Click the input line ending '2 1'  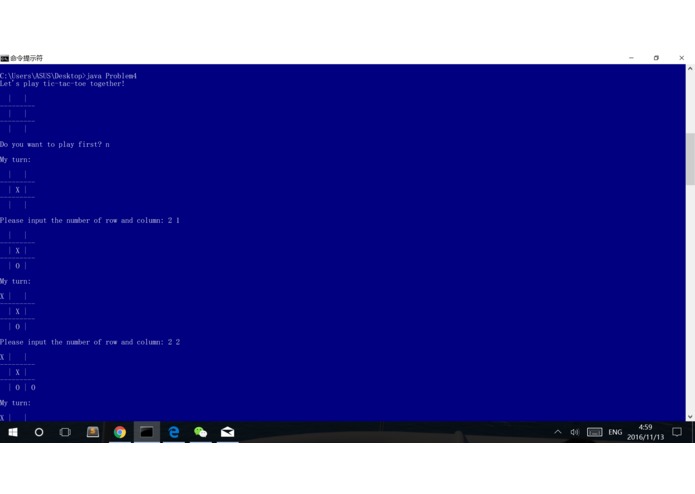pyautogui.click(x=90, y=220)
